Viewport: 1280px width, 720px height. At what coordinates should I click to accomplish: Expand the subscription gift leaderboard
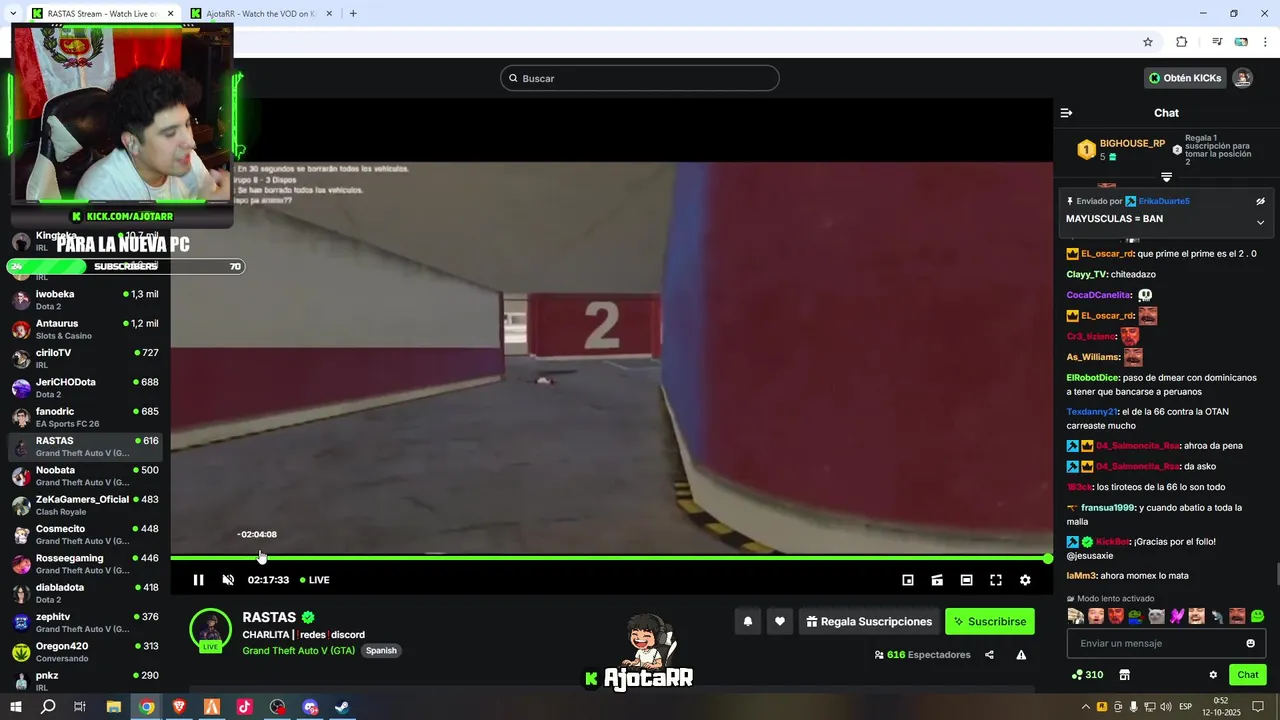click(x=1166, y=177)
